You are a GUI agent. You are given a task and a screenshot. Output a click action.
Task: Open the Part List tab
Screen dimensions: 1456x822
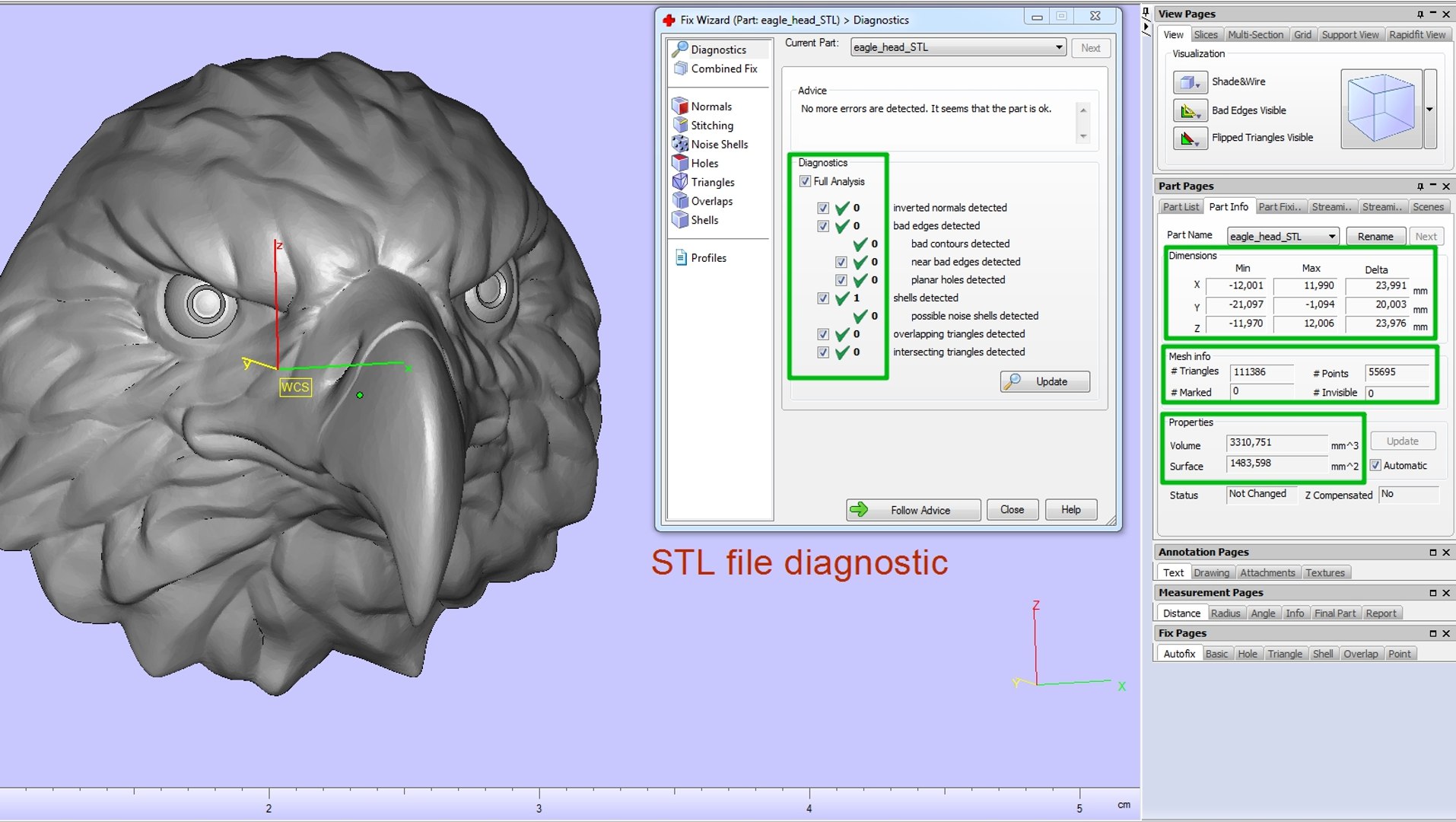click(1181, 207)
